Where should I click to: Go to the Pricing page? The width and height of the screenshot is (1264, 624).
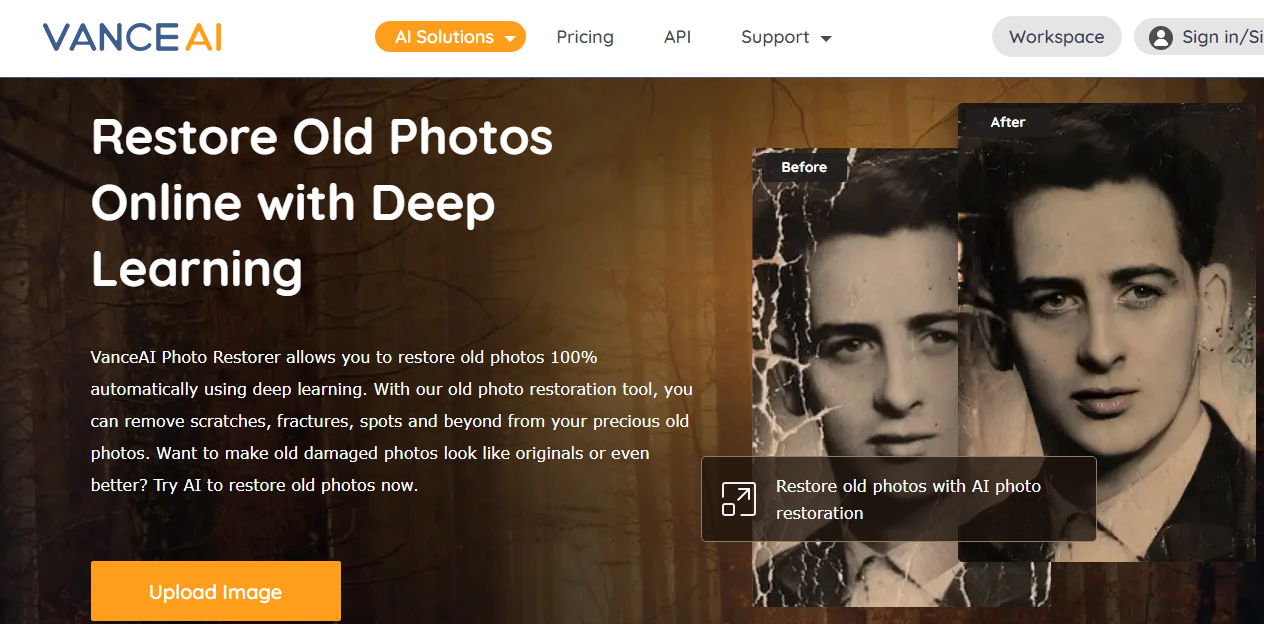[585, 37]
